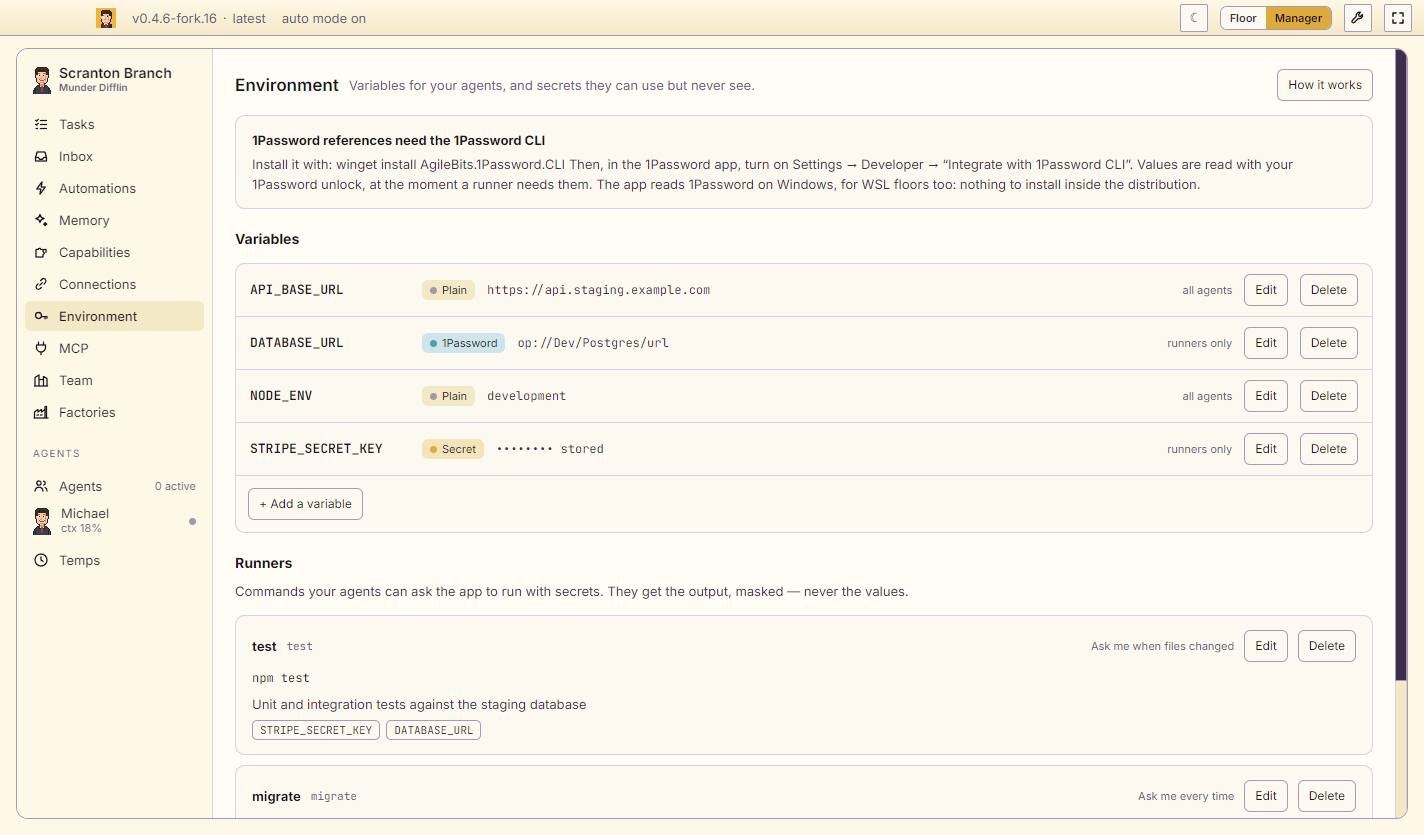Delete the migrate runner
The image size is (1424, 835).
point(1327,796)
